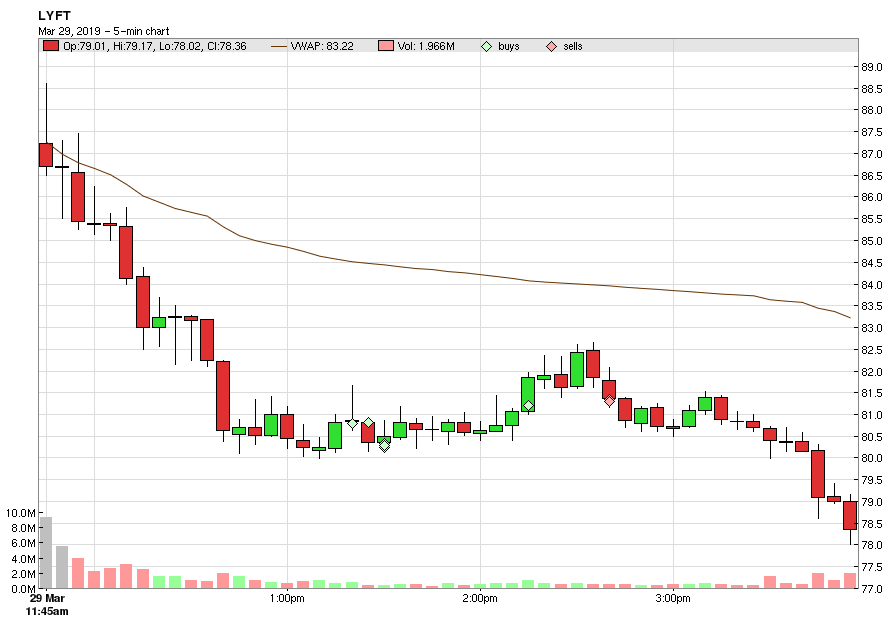Click the 3:00pm time axis label
This screenshot has height=622, width=895.
pyautogui.click(x=673, y=599)
